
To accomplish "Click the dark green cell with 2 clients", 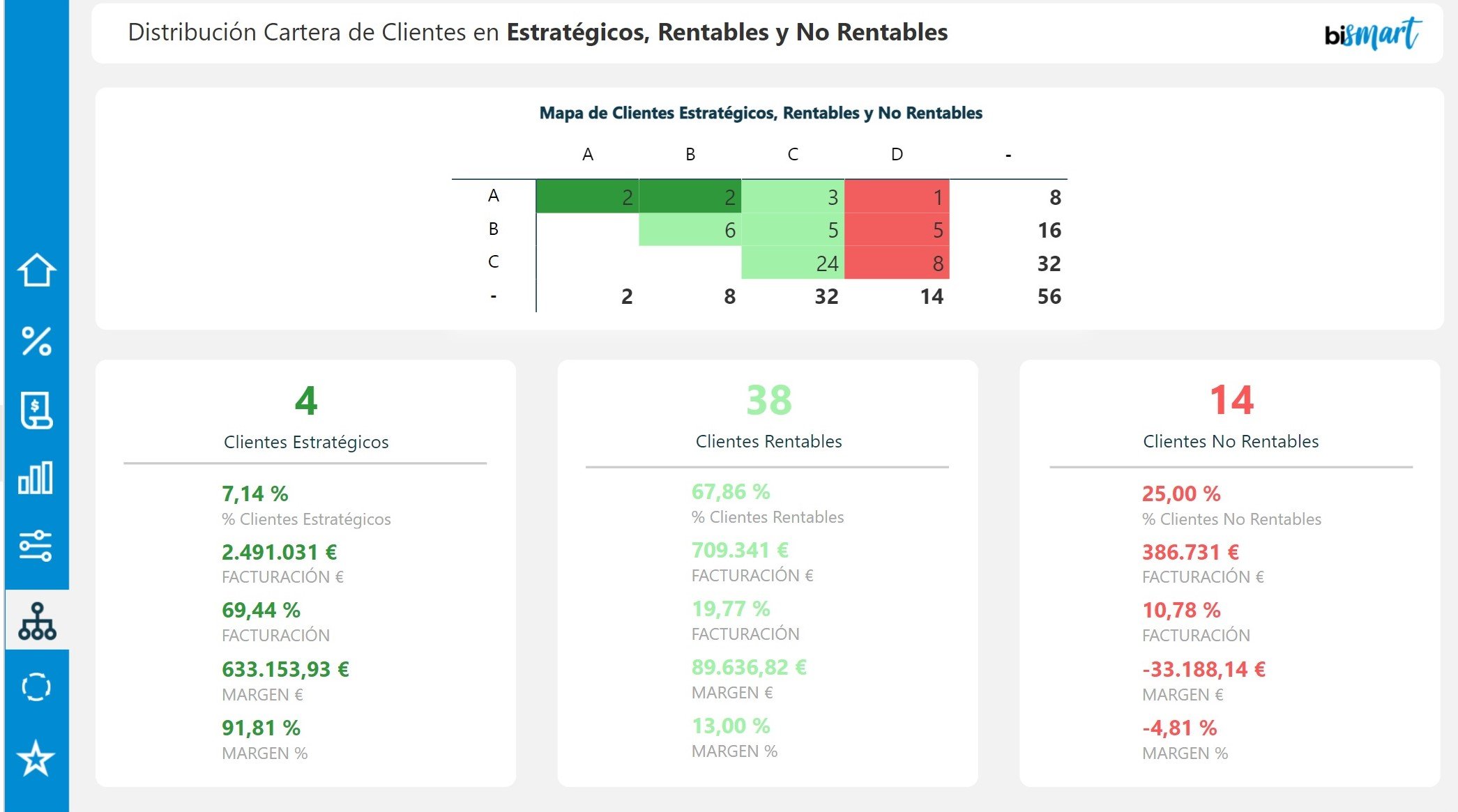I will pos(587,197).
